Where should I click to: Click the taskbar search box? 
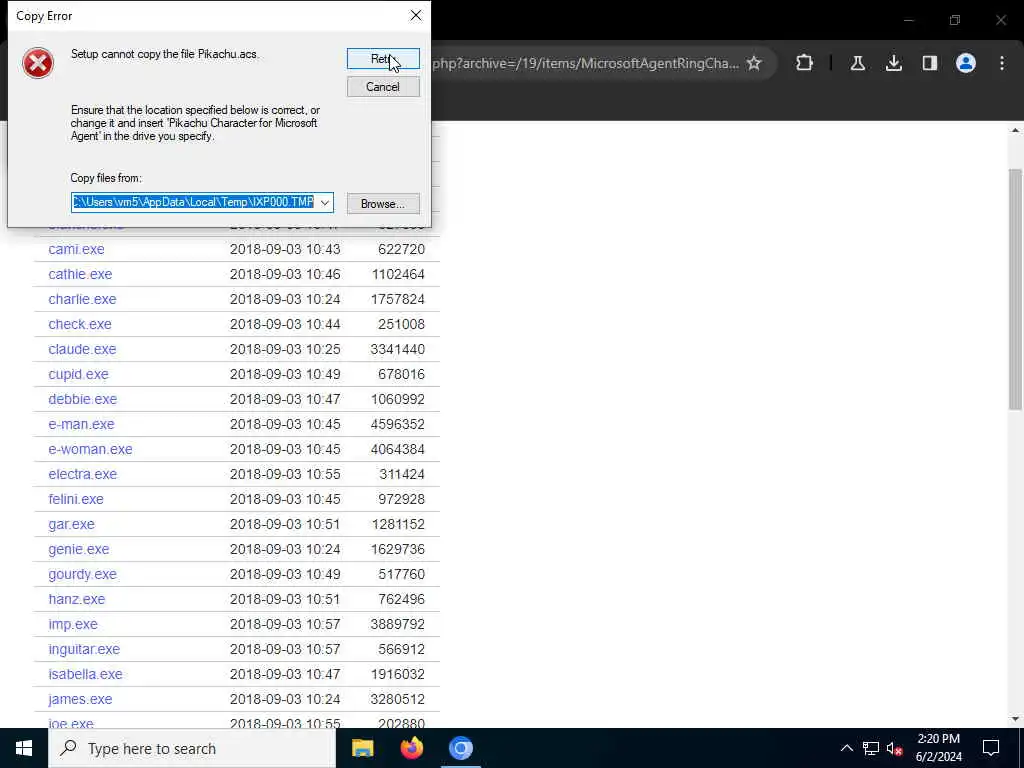click(x=192, y=748)
